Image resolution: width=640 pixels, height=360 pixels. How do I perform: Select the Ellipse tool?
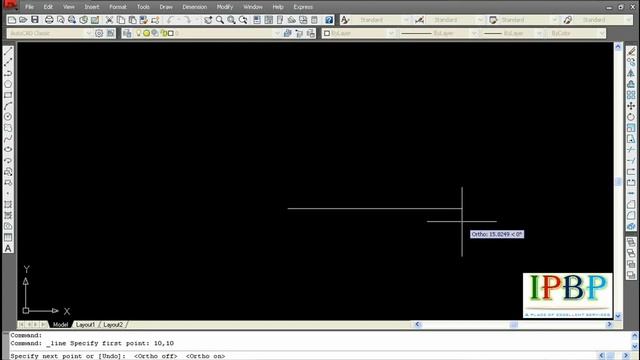point(8,149)
